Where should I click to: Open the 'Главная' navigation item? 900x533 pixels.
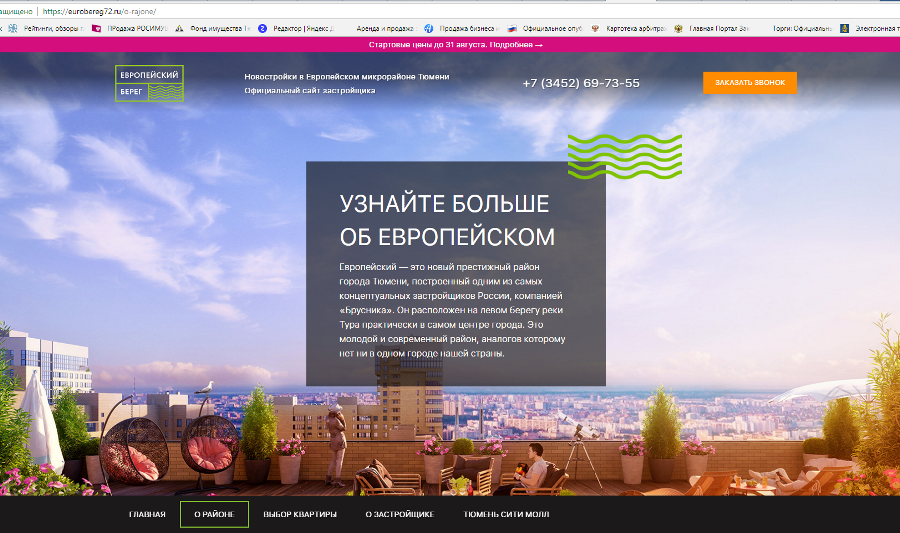tap(147, 514)
